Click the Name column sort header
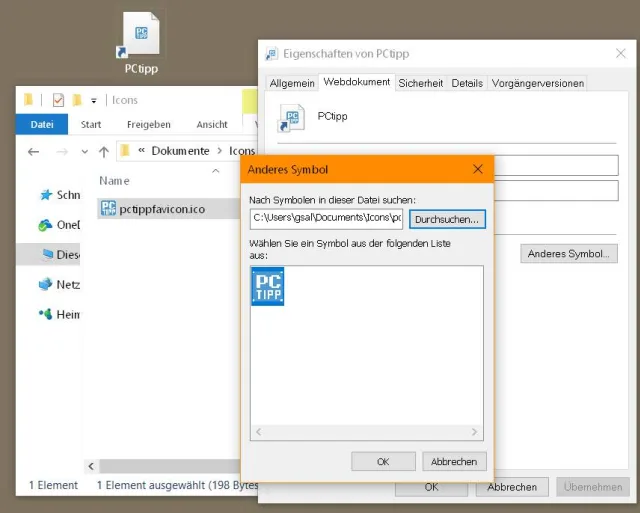This screenshot has width=640, height=513. [x=115, y=181]
